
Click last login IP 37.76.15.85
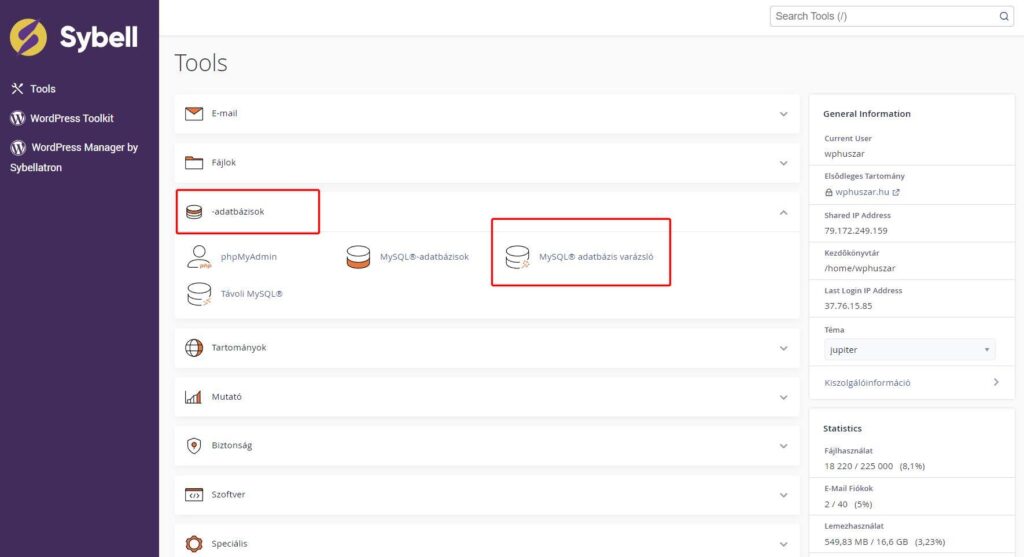click(848, 306)
